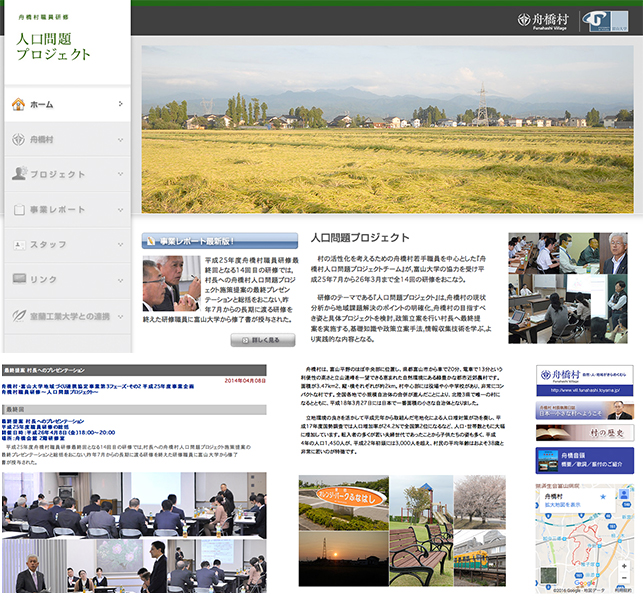Click the leaf icon beside 室蘭工業大学との連携
Screen dimensions: 643x602
[x=19, y=315]
